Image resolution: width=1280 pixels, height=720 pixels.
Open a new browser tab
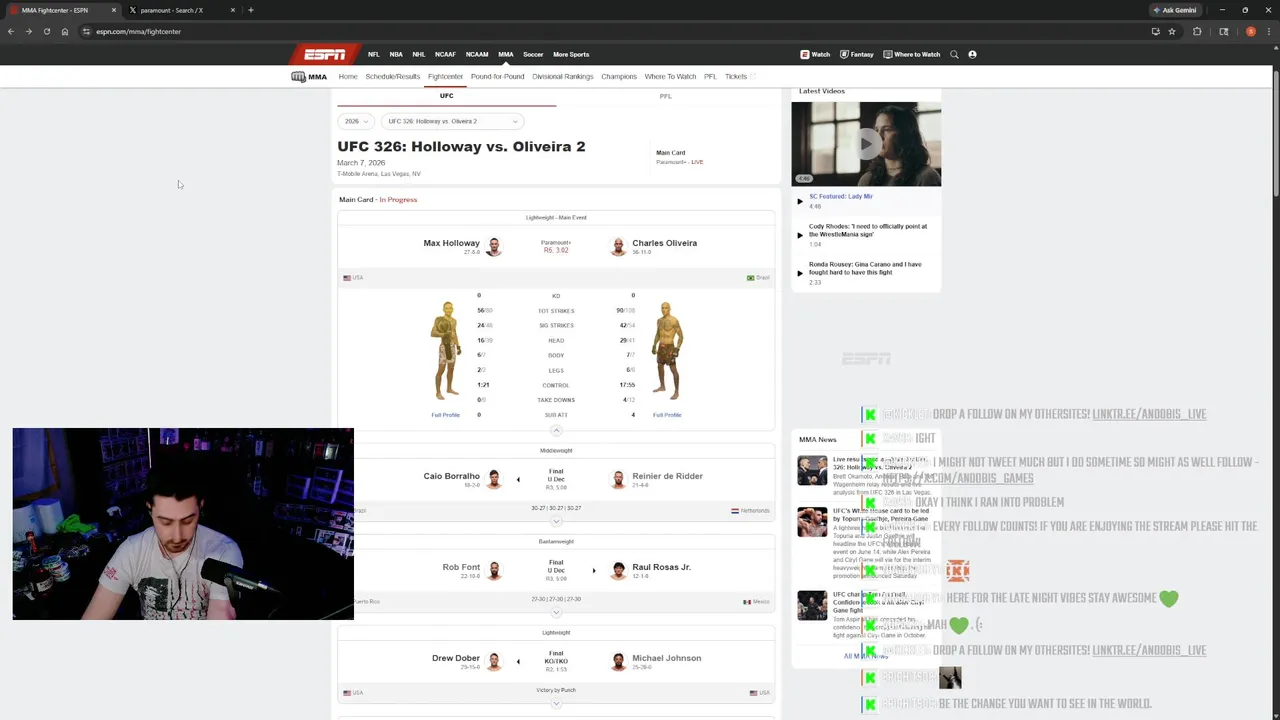pos(250,10)
